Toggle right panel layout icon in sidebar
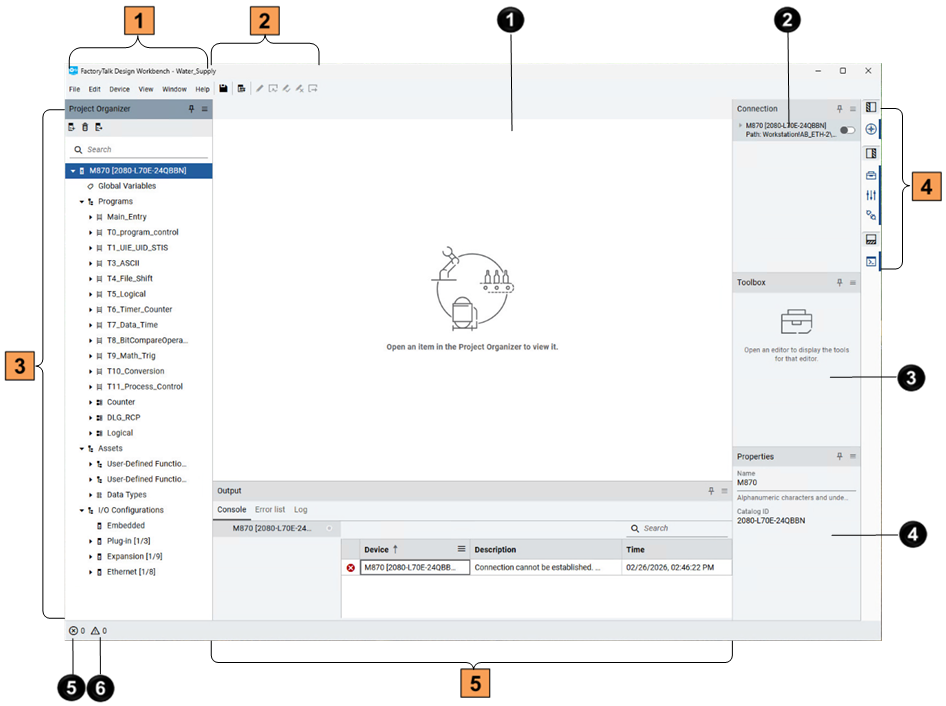946x706 pixels. tap(871, 153)
